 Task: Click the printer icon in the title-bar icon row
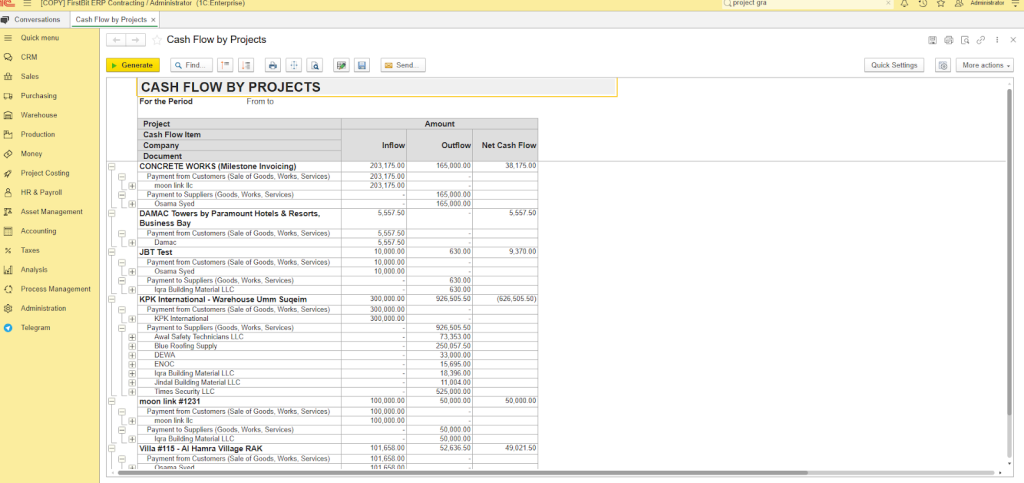949,40
